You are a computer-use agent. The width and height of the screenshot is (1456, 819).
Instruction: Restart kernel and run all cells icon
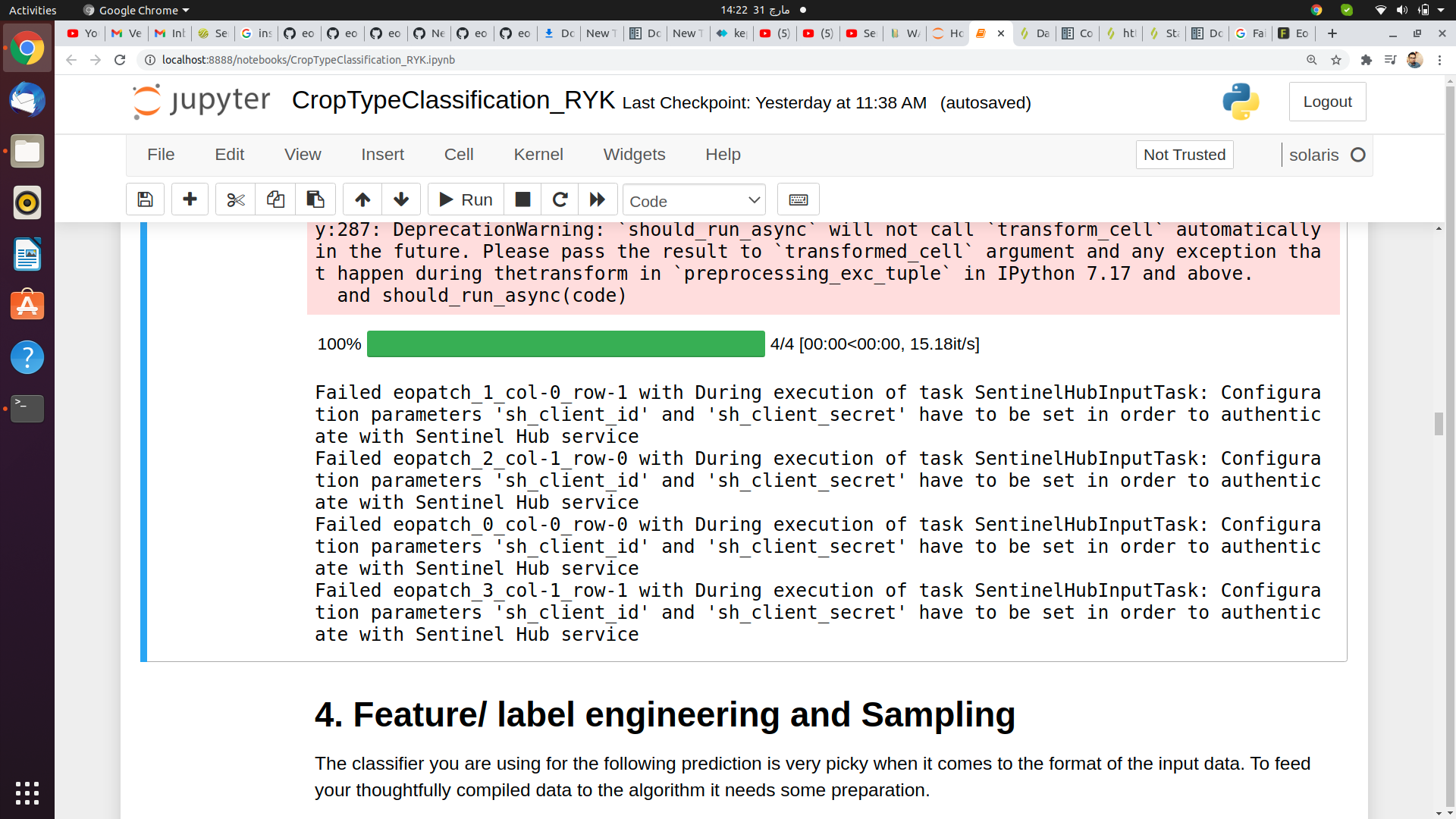point(598,199)
